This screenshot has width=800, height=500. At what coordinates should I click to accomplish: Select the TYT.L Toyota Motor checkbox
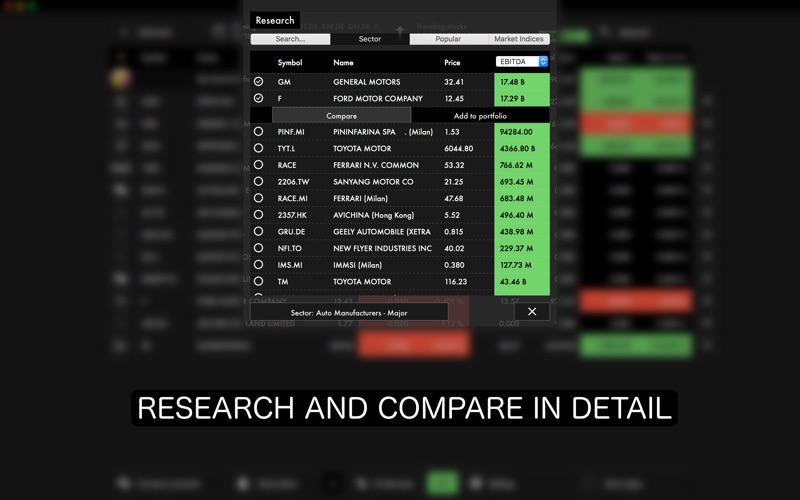point(259,148)
